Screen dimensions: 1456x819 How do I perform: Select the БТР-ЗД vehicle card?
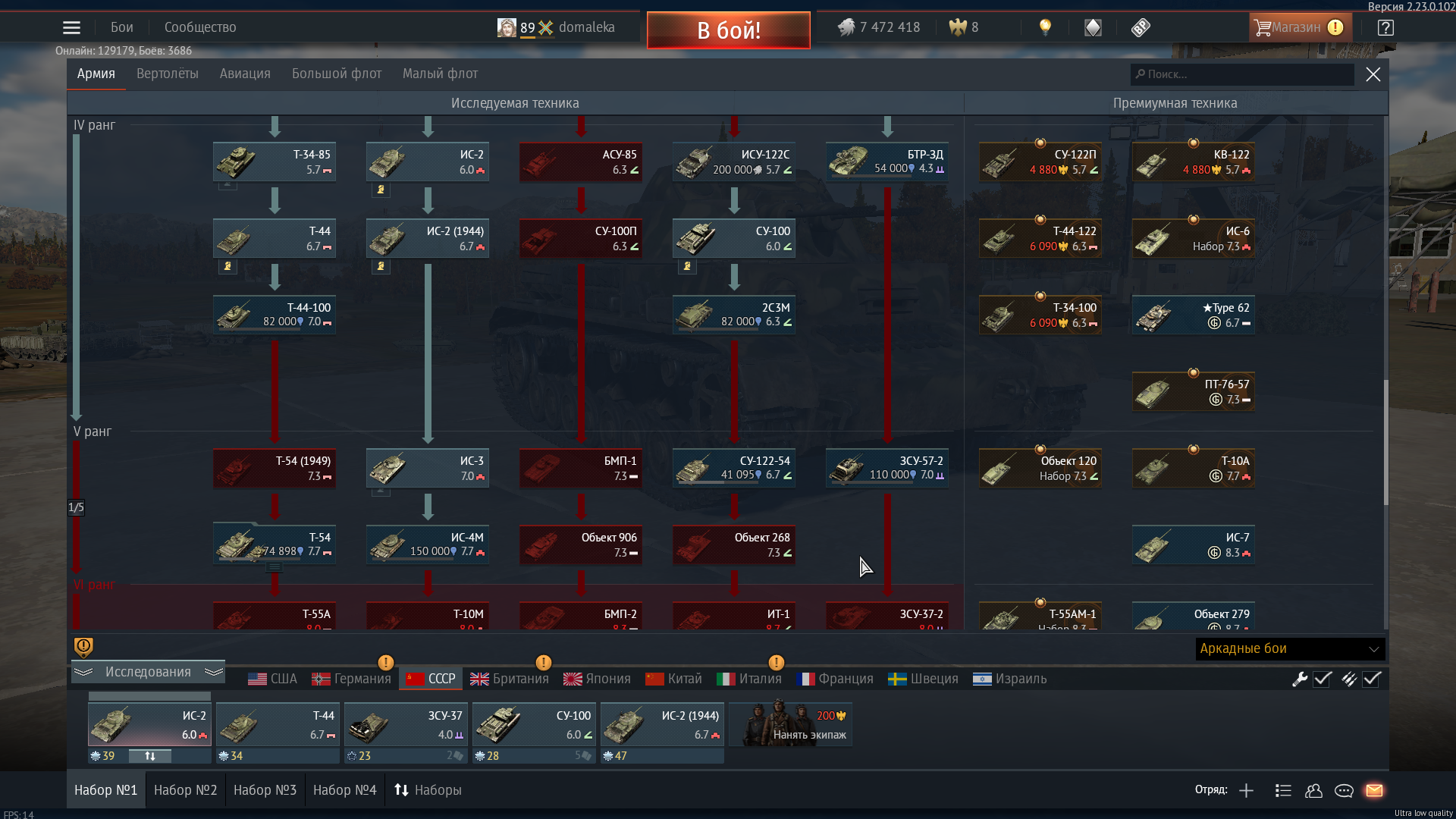[x=886, y=162]
